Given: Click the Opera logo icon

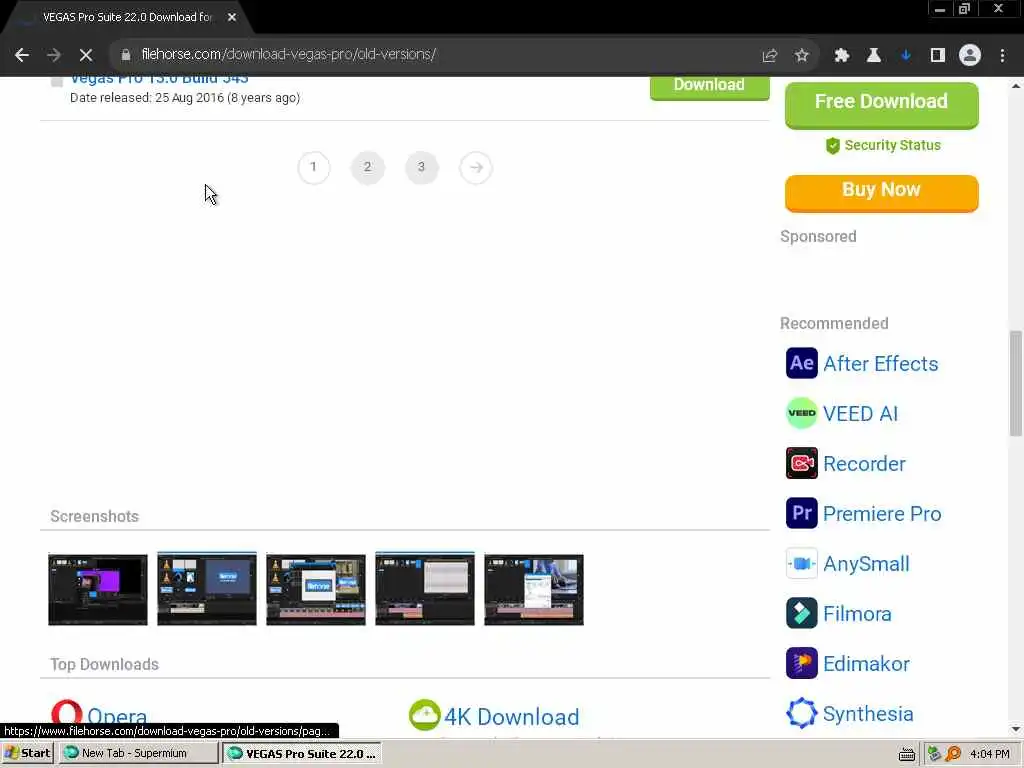Looking at the screenshot, I should (x=67, y=716).
